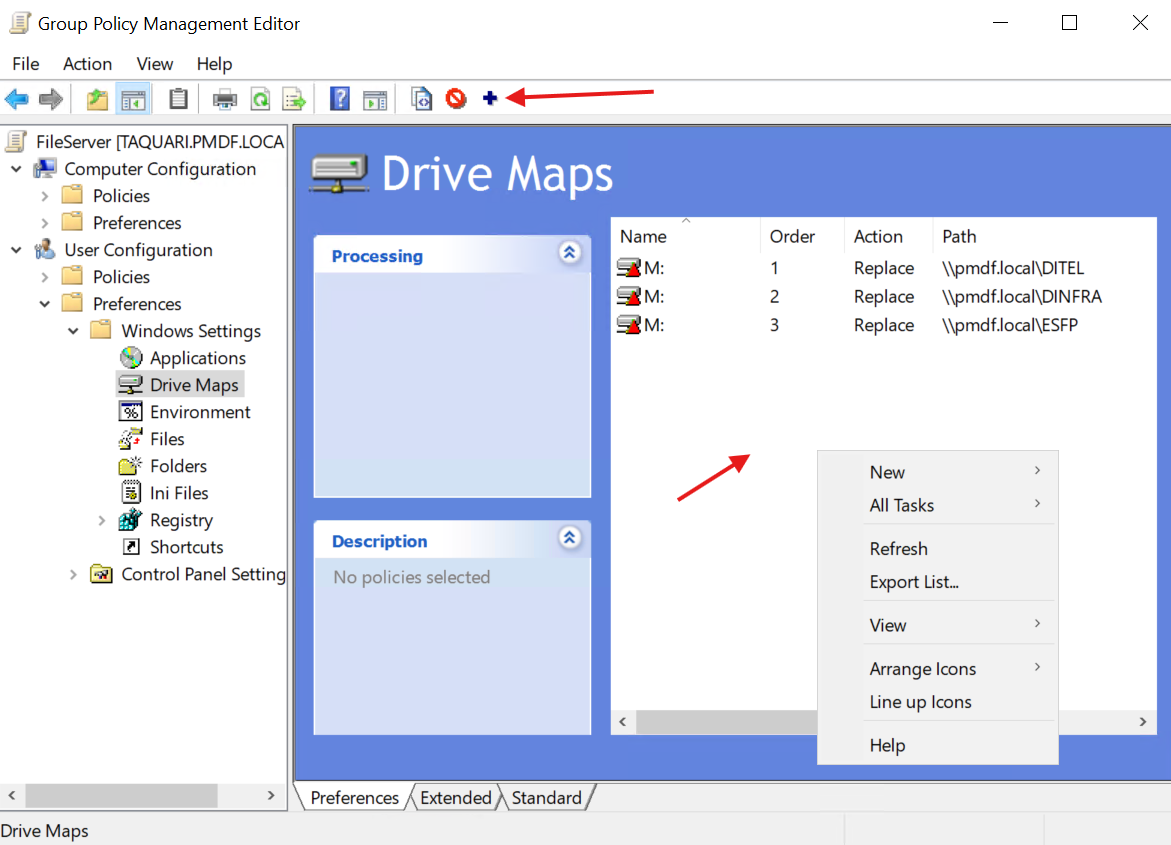Image resolution: width=1171 pixels, height=845 pixels.
Task: Switch to the Extended tab
Action: 455,797
